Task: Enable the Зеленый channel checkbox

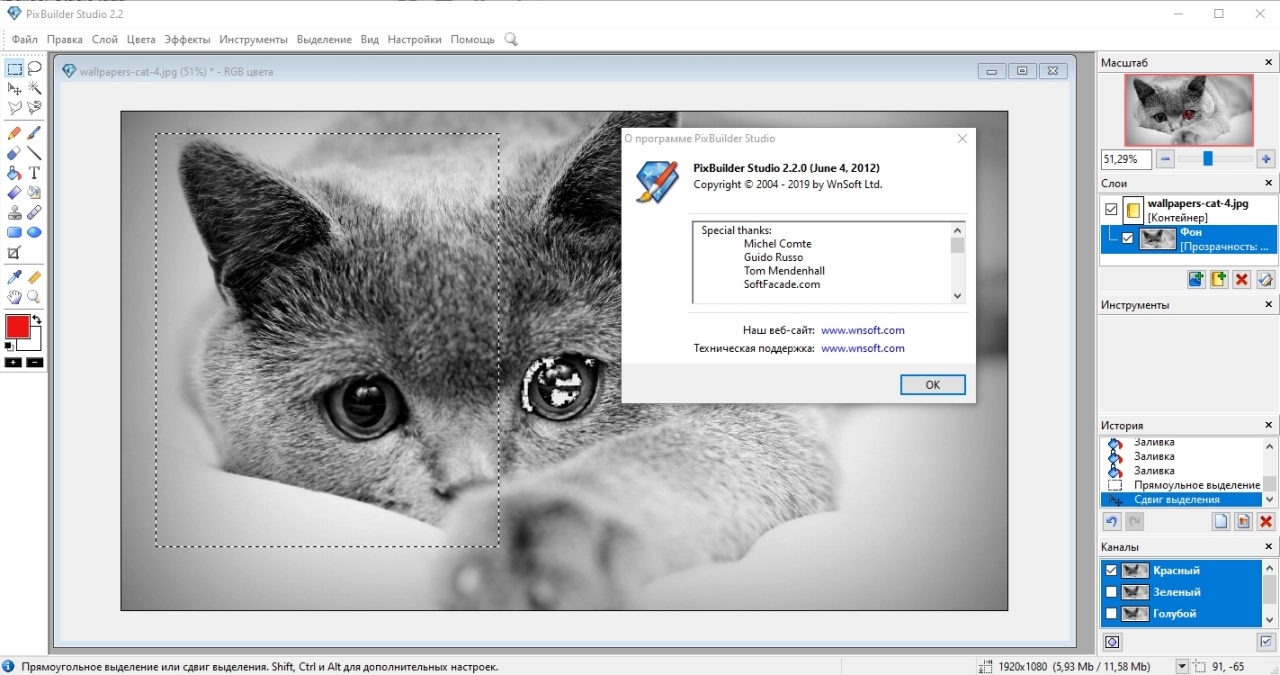Action: pos(1111,592)
